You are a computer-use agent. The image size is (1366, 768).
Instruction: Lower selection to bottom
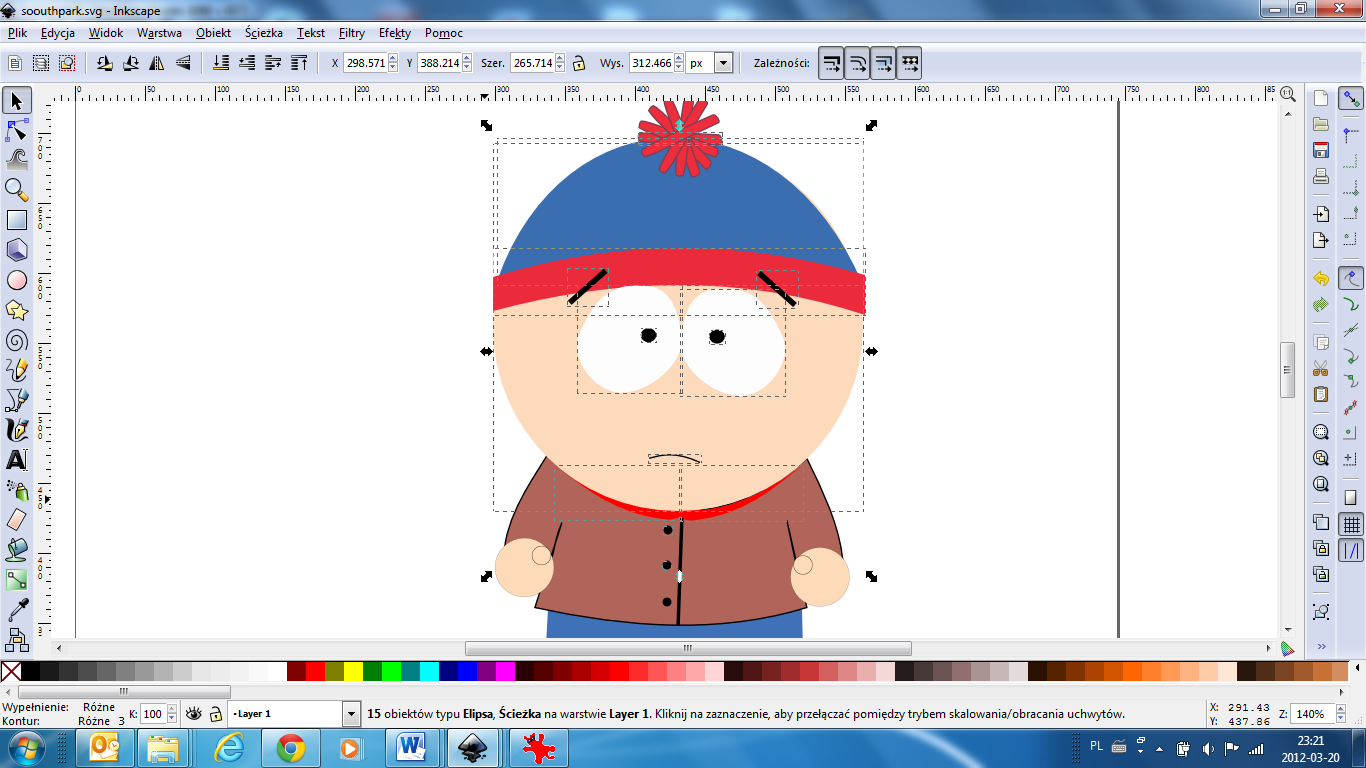pyautogui.click(x=222, y=63)
